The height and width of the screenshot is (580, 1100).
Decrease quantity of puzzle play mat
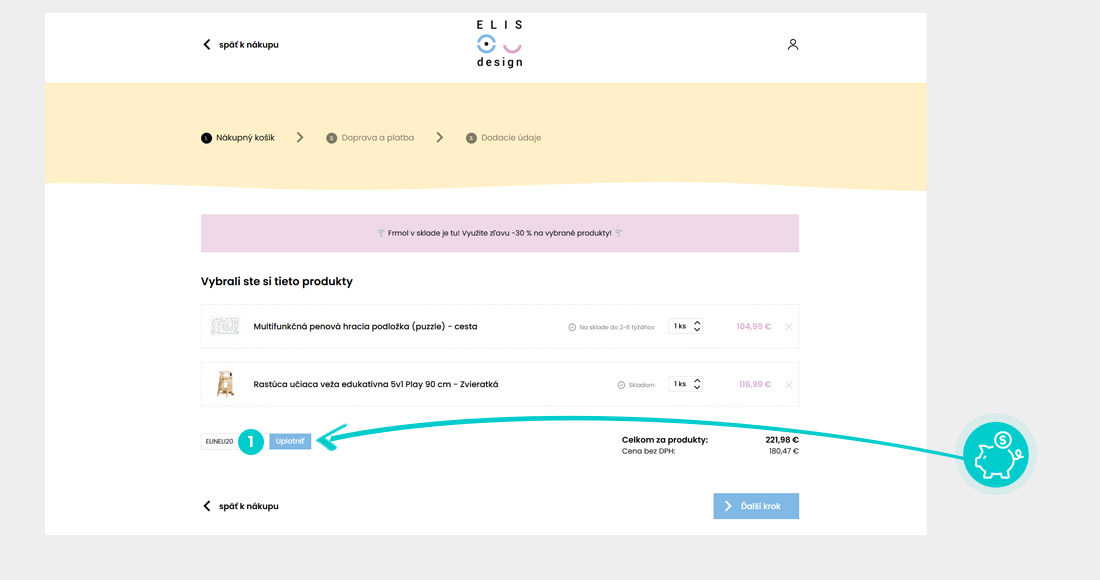[x=697, y=330]
